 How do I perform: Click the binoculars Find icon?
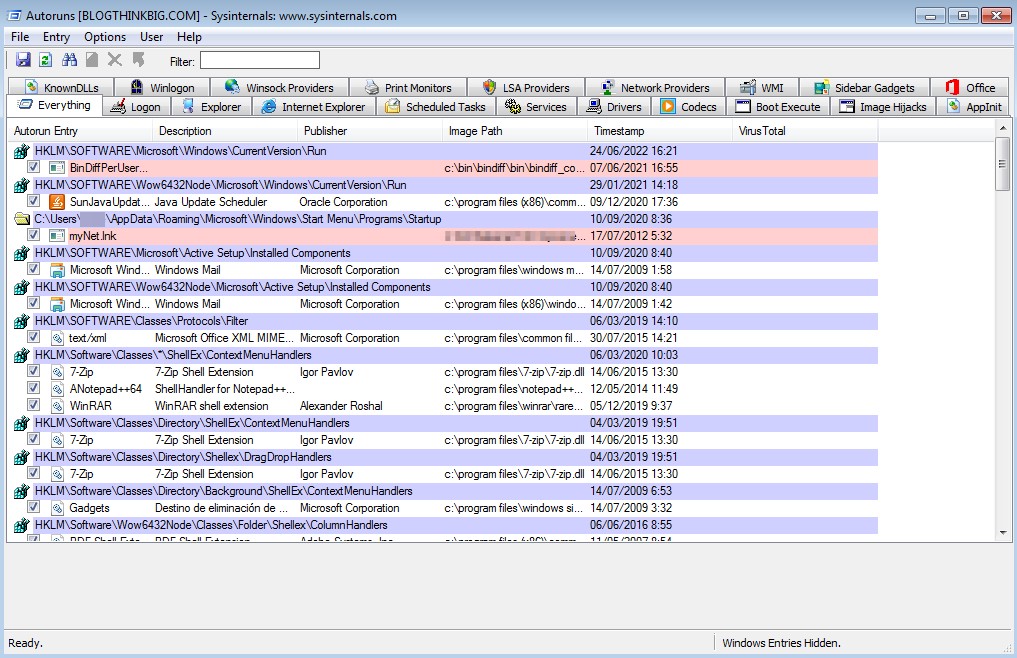pyautogui.click(x=69, y=61)
